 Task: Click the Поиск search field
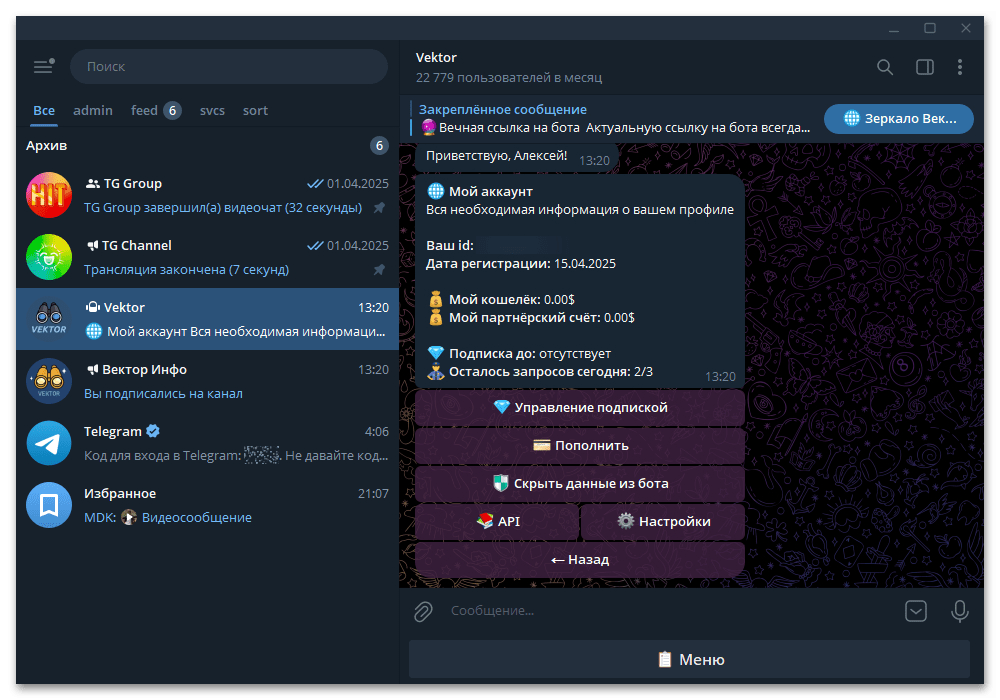[229, 66]
